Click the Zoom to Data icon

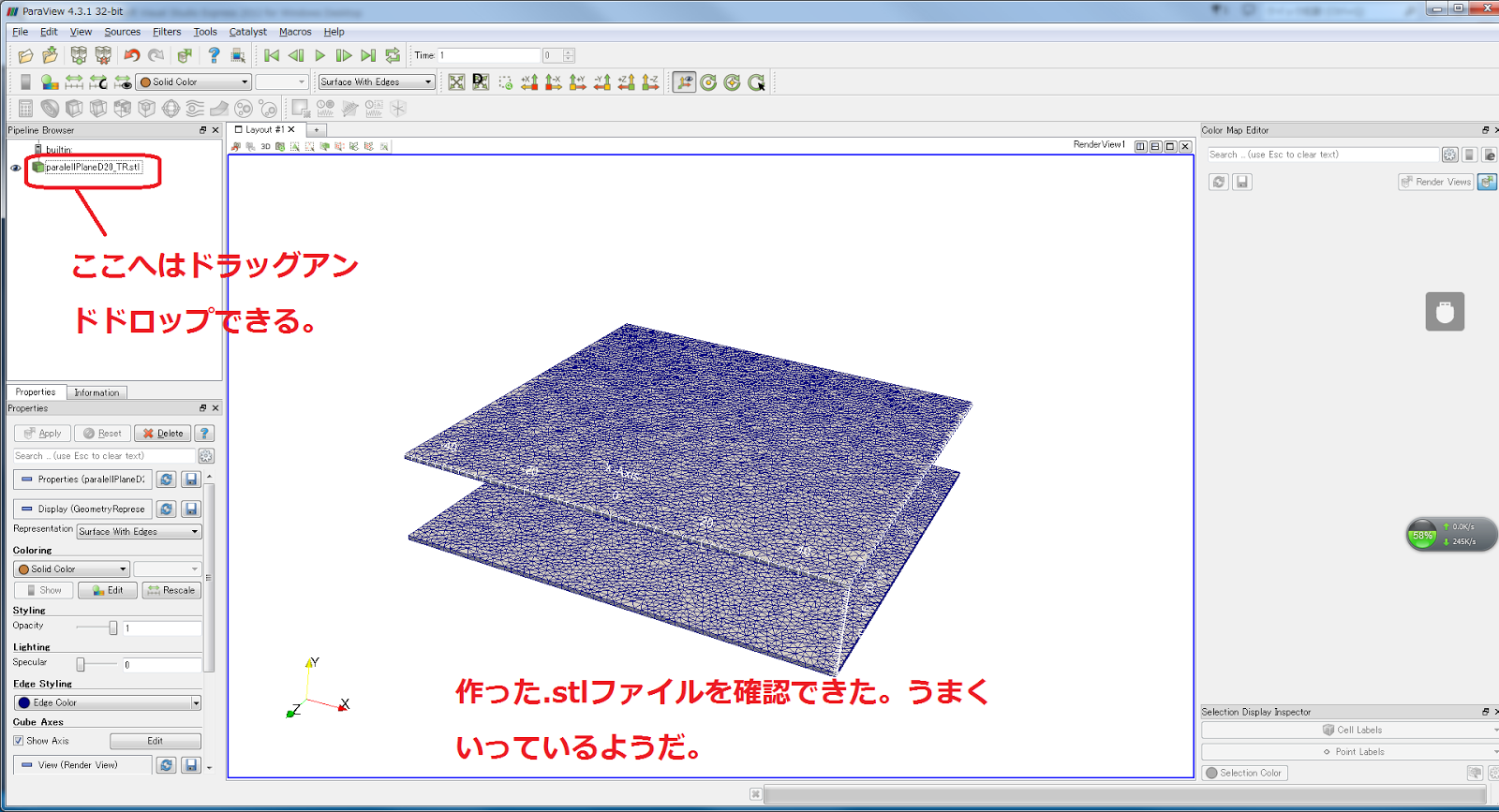point(481,82)
